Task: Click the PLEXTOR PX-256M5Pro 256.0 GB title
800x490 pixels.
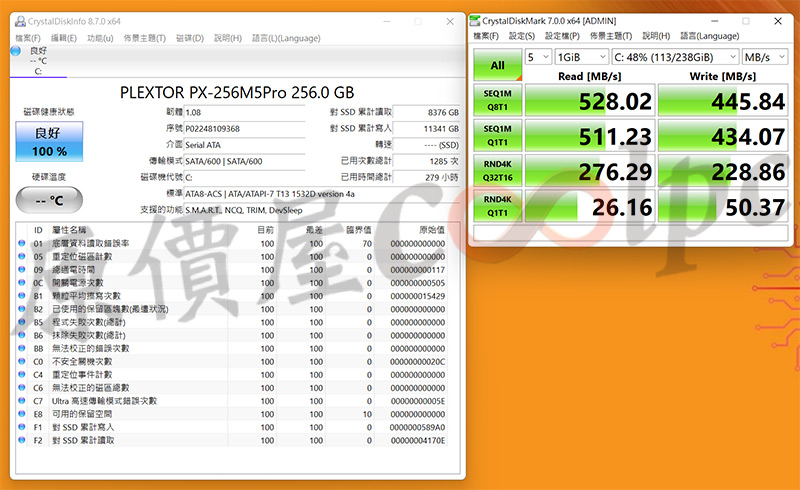Action: click(237, 92)
